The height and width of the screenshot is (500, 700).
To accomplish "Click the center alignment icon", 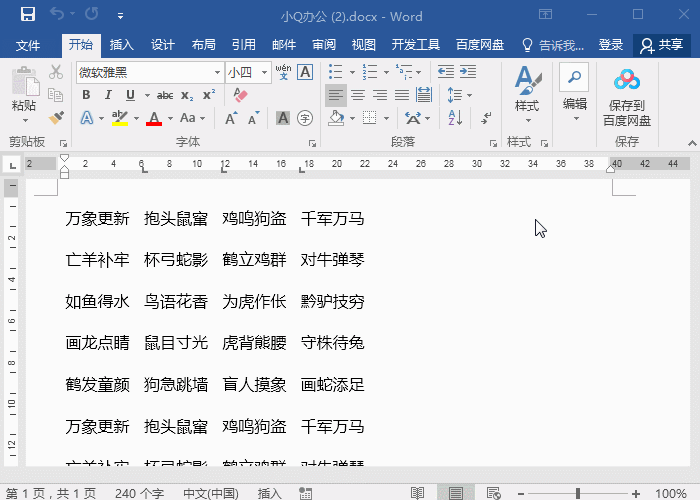I will 358,95.
